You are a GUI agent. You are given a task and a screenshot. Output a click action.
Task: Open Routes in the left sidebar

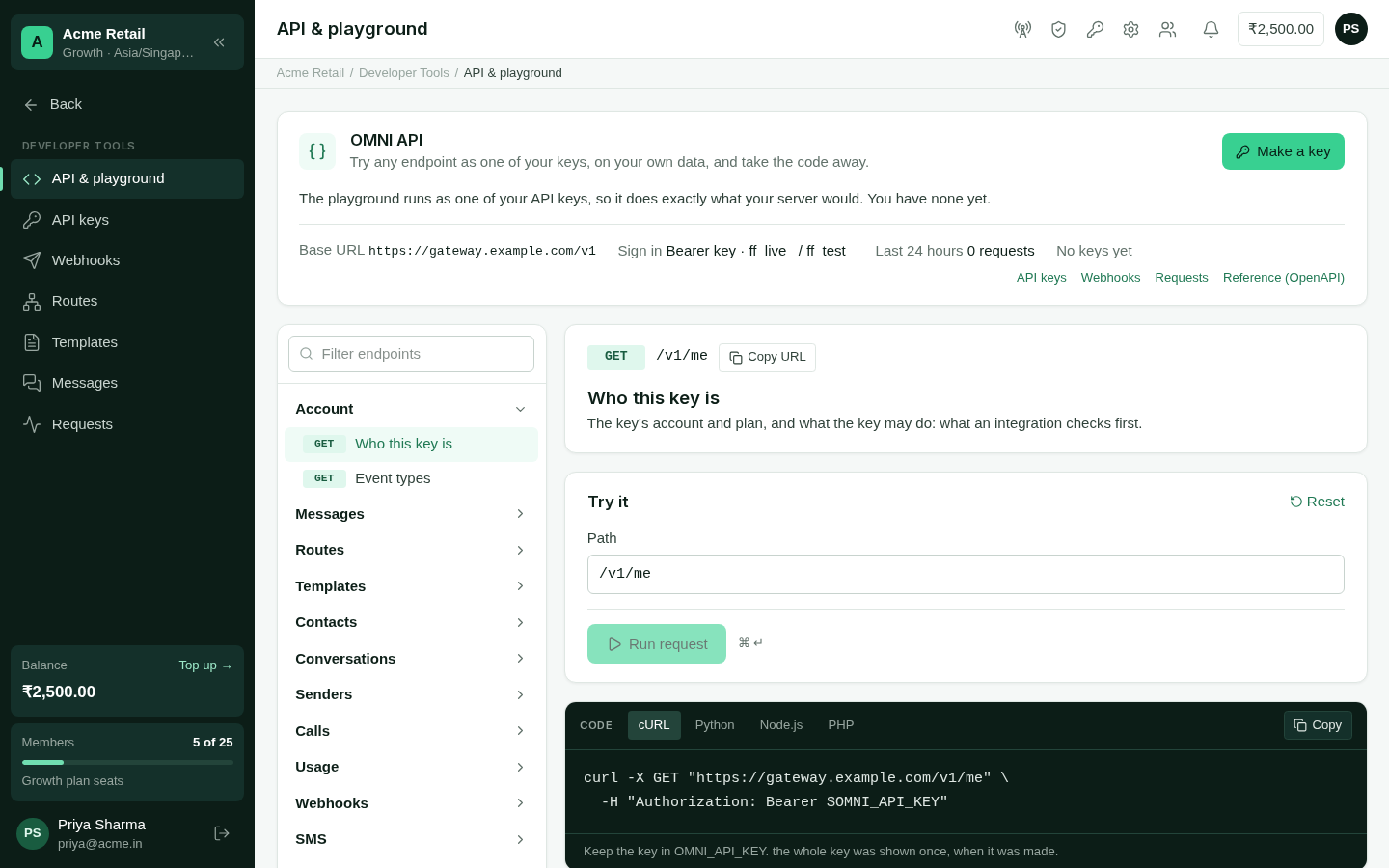(x=127, y=301)
